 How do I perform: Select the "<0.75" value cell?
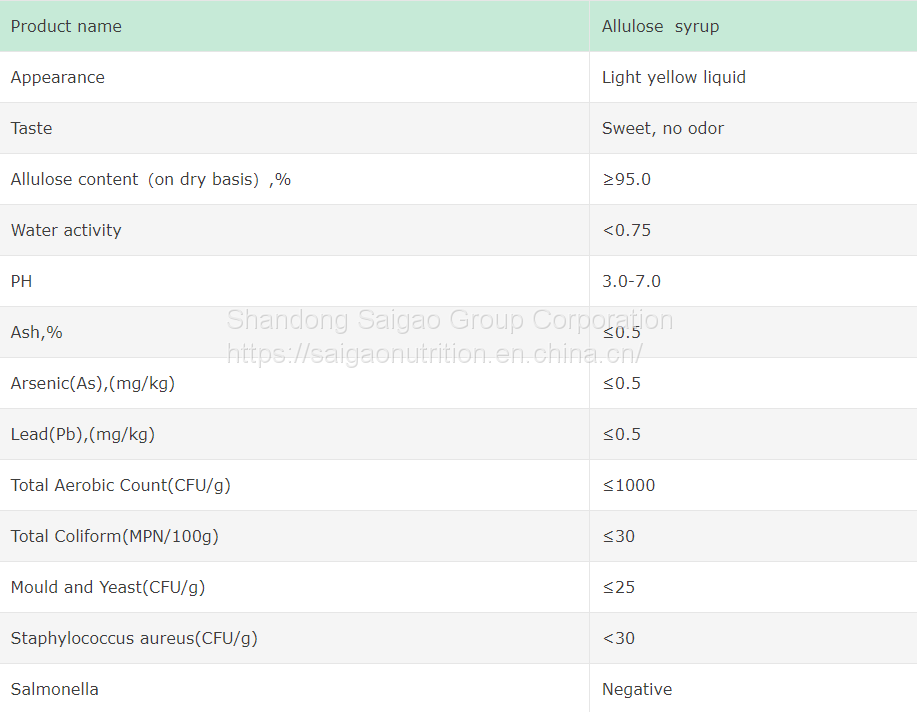tap(626, 231)
